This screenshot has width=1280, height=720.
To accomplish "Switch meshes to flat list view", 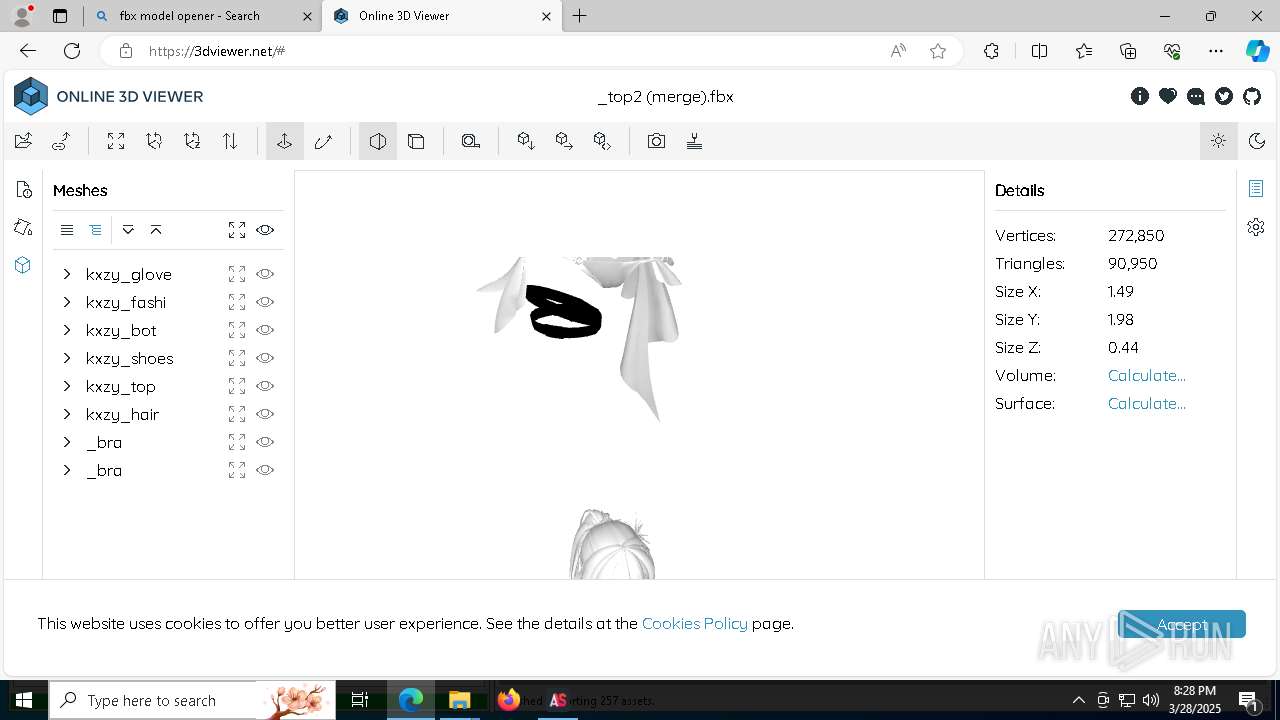I will (x=67, y=230).
